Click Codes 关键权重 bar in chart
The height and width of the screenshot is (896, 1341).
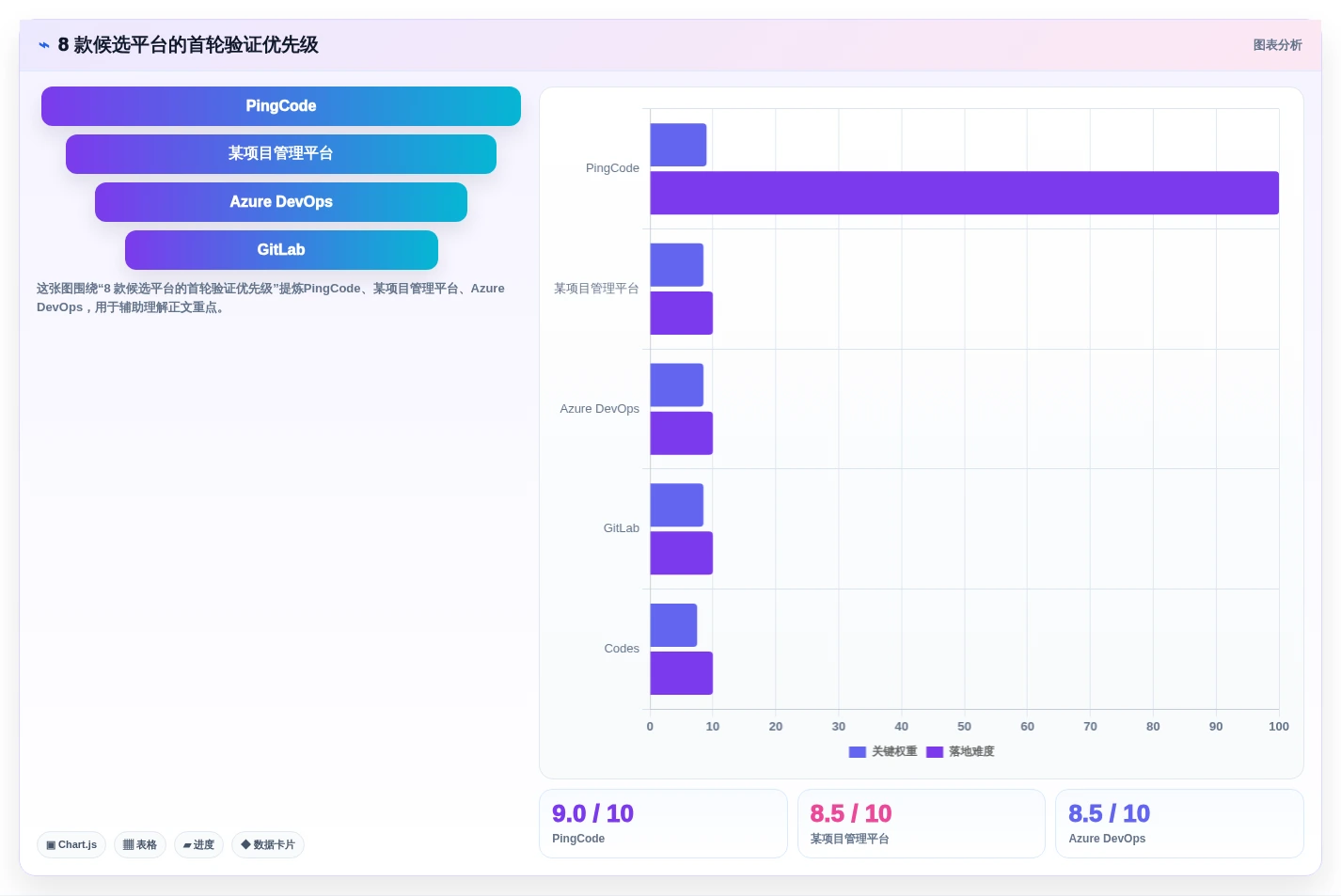673,625
